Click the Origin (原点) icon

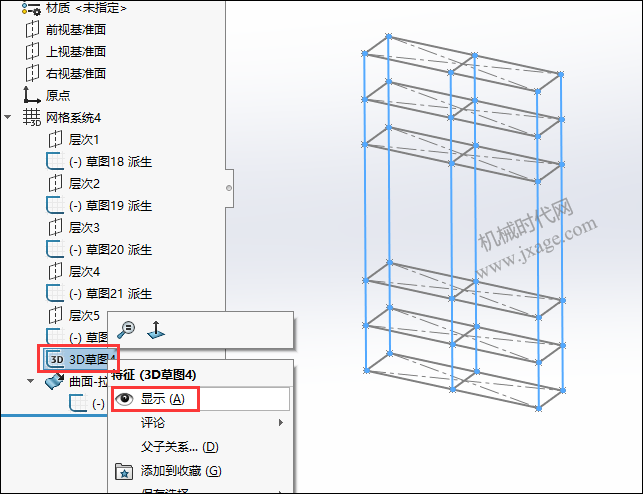32,95
